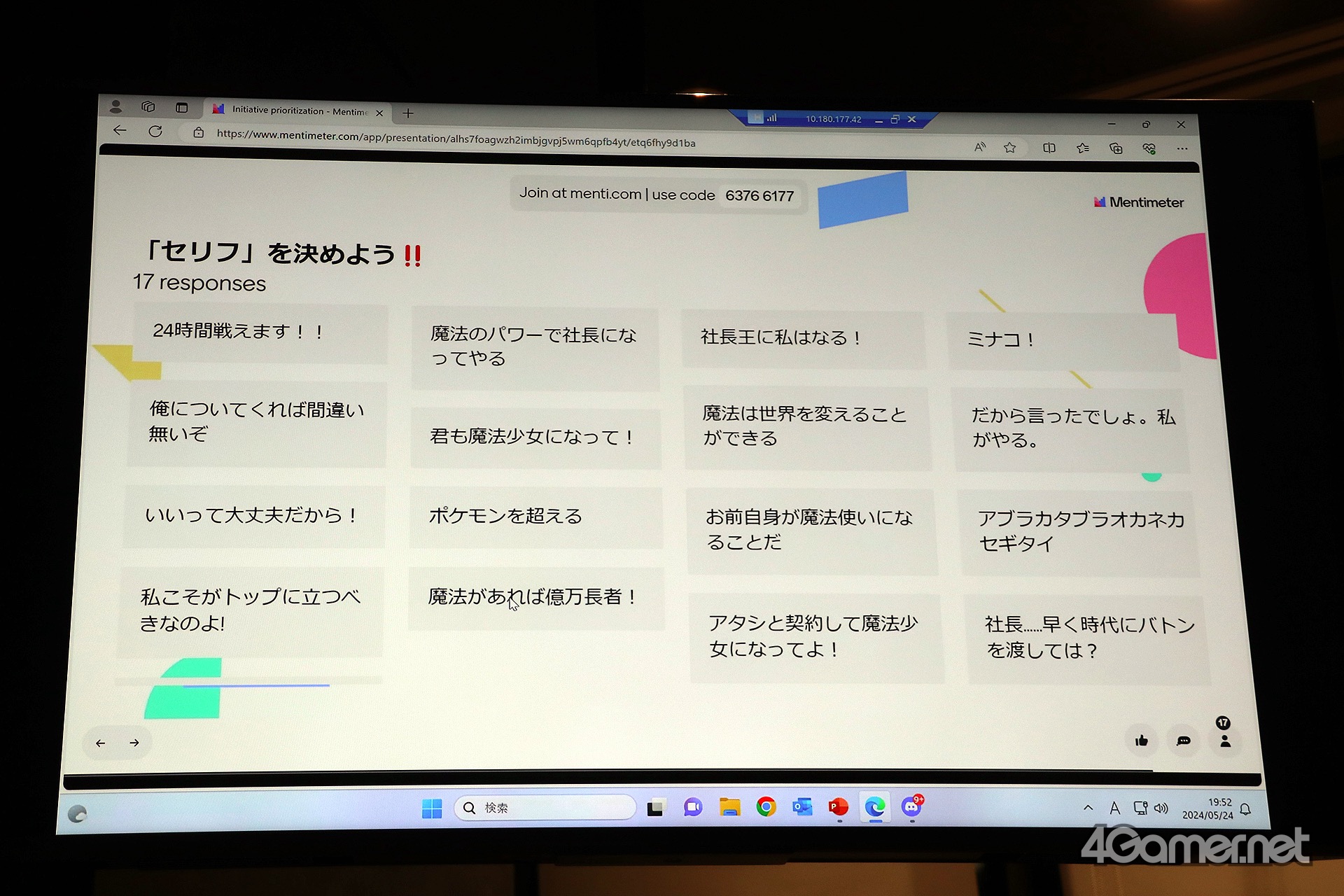Viewport: 1344px width, 896px height.
Task: Select response card 社長......早く時代にバトンを渡しては？
Action: click(x=1088, y=640)
